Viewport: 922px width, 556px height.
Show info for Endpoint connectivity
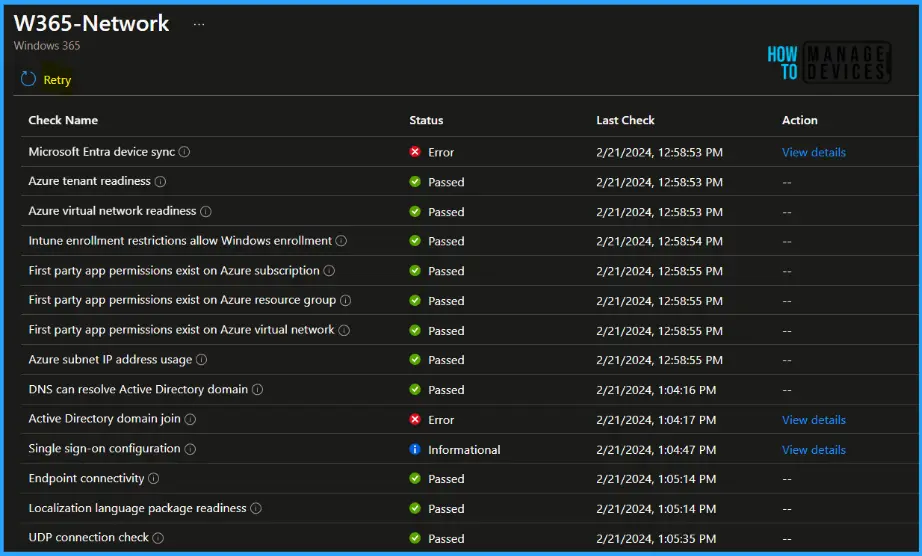[x=153, y=478]
